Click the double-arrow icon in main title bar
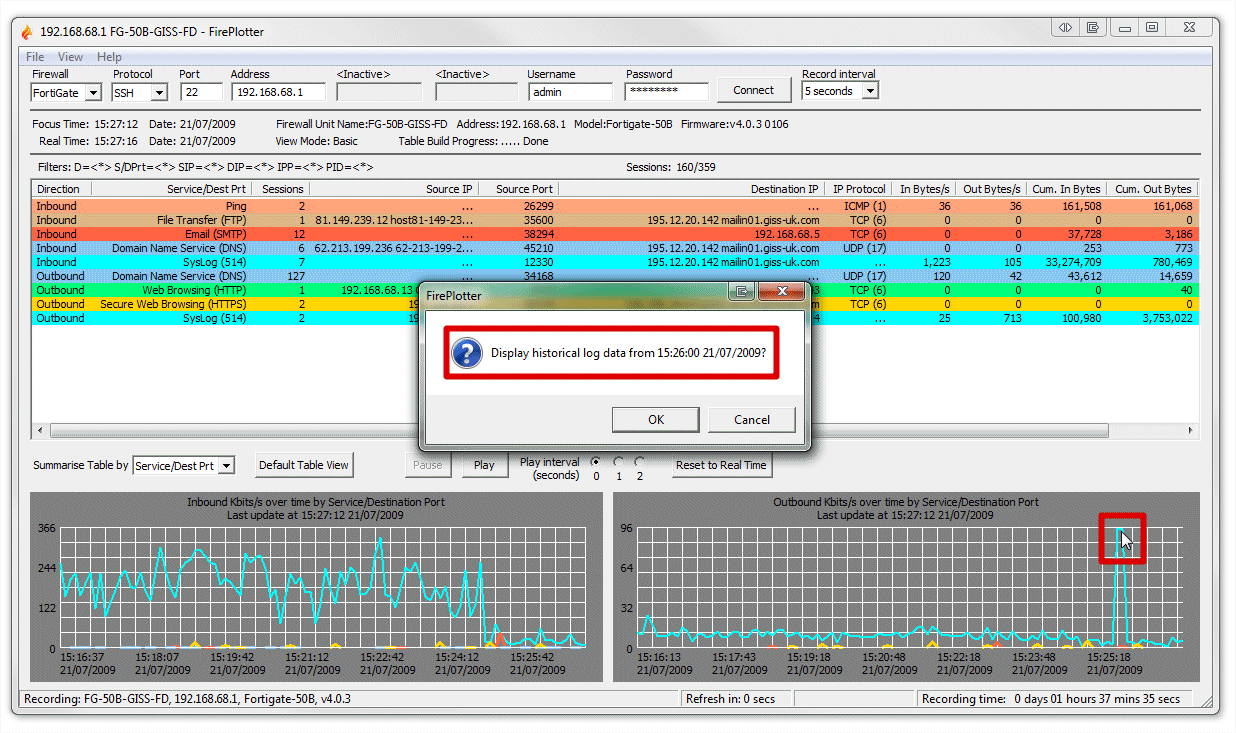1236x733 pixels. coord(1066,28)
